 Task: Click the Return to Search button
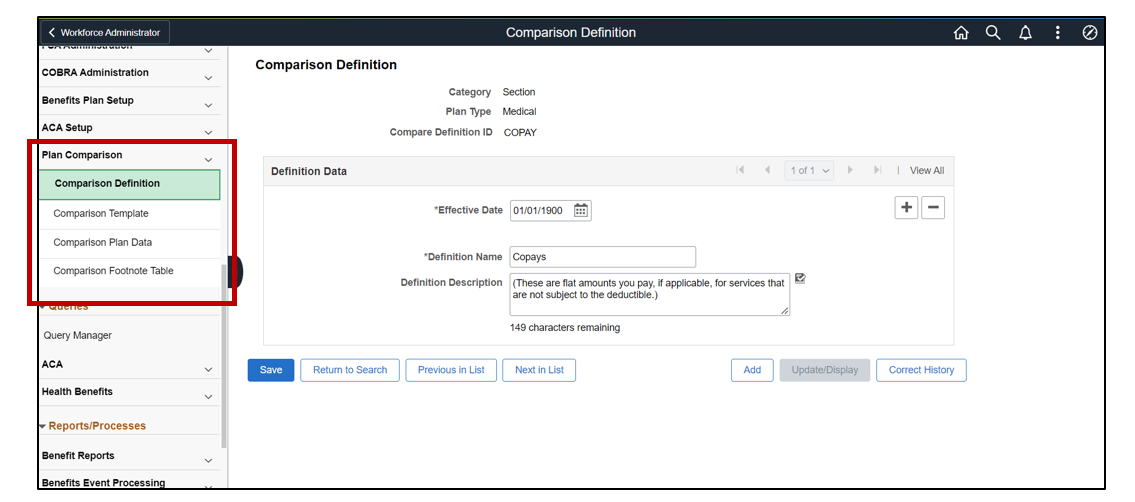(350, 370)
